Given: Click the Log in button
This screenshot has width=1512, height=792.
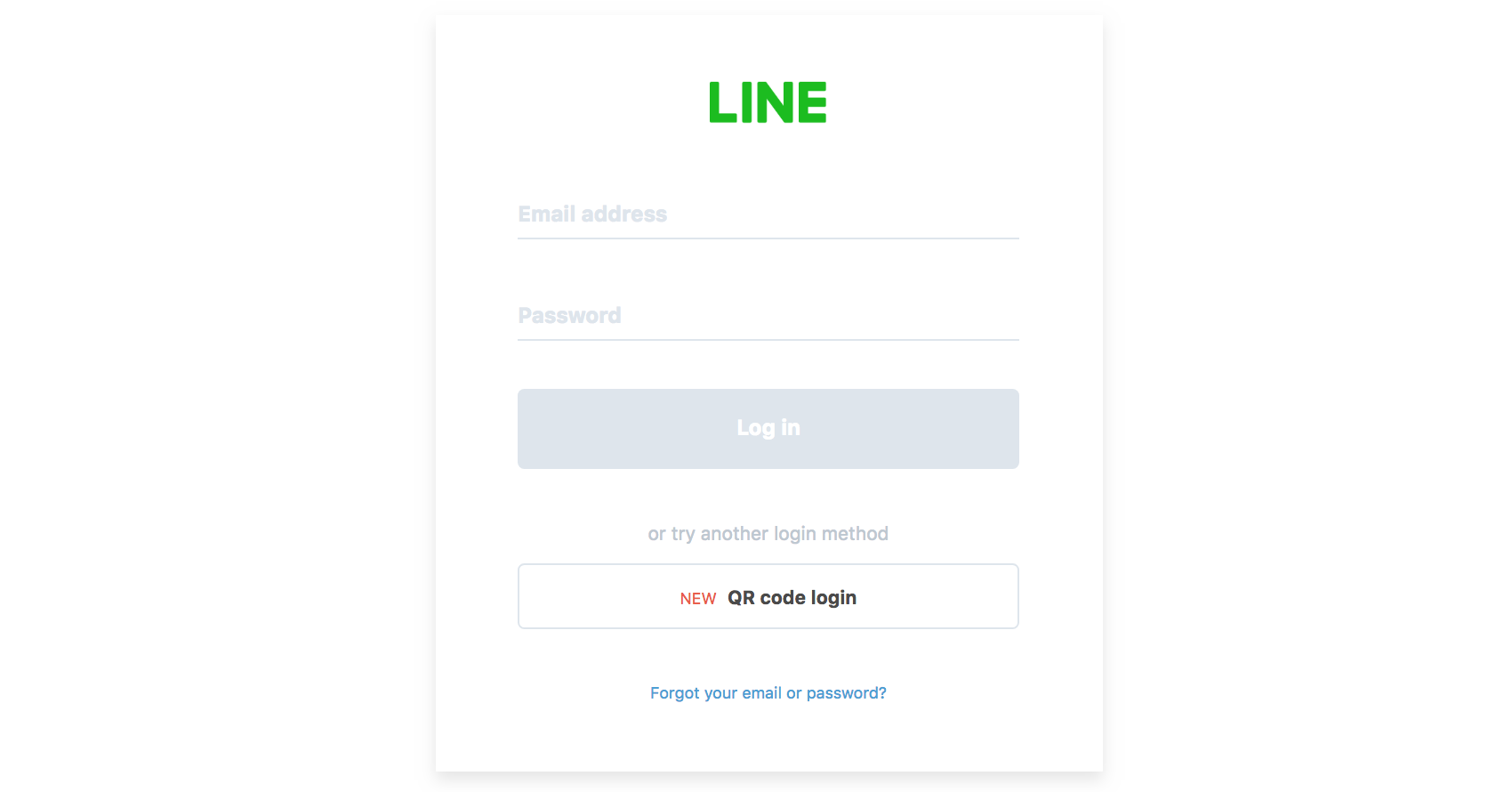Looking at the screenshot, I should [x=768, y=429].
